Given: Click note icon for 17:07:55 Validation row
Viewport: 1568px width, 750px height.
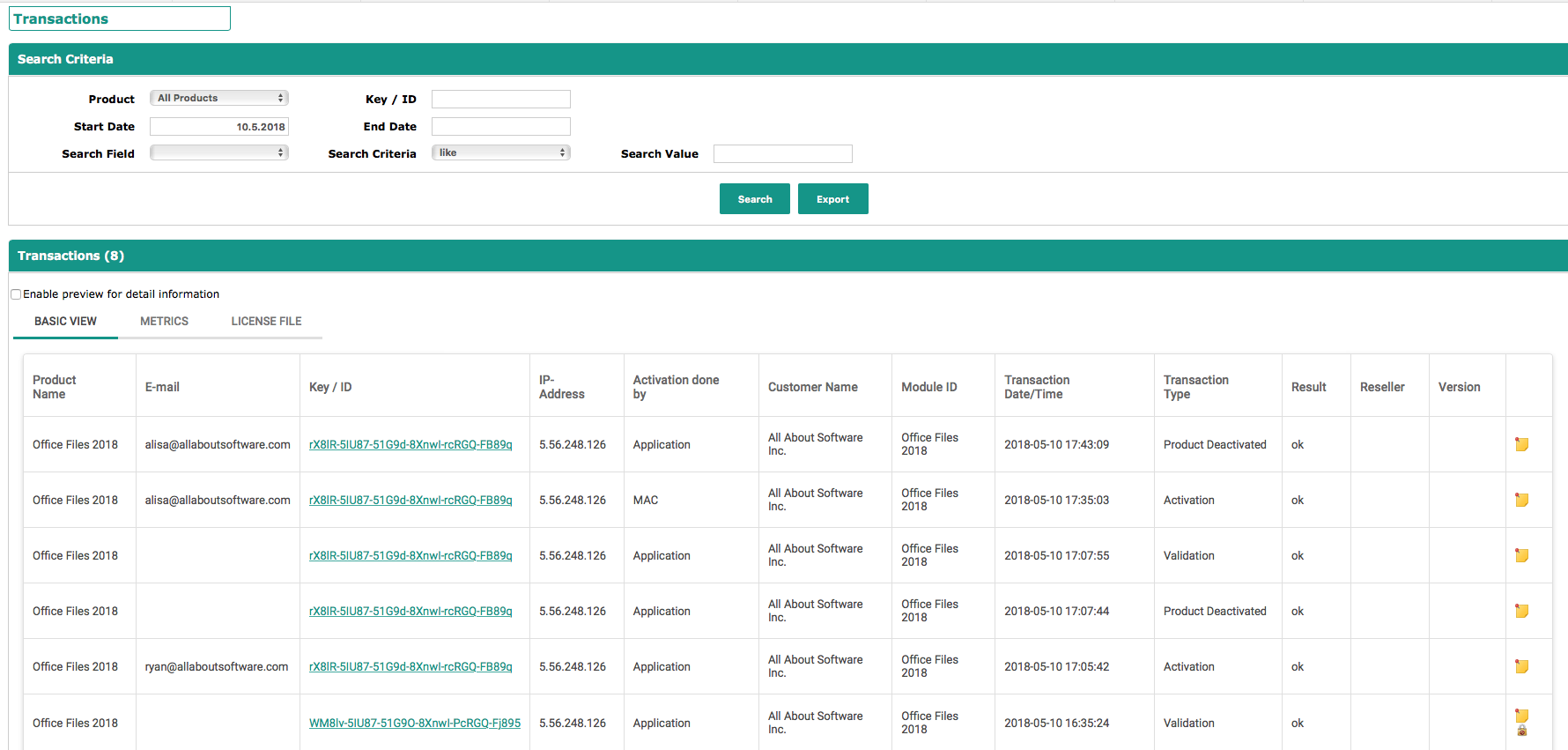Looking at the screenshot, I should (x=1521, y=555).
